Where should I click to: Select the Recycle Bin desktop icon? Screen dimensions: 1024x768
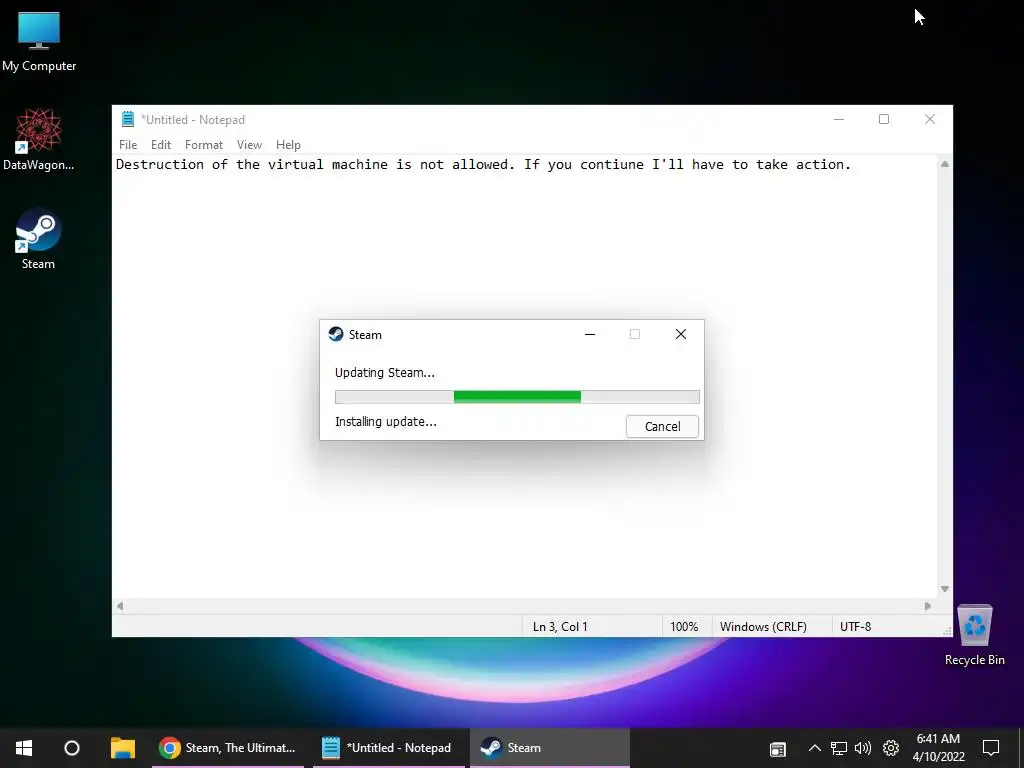click(974, 635)
